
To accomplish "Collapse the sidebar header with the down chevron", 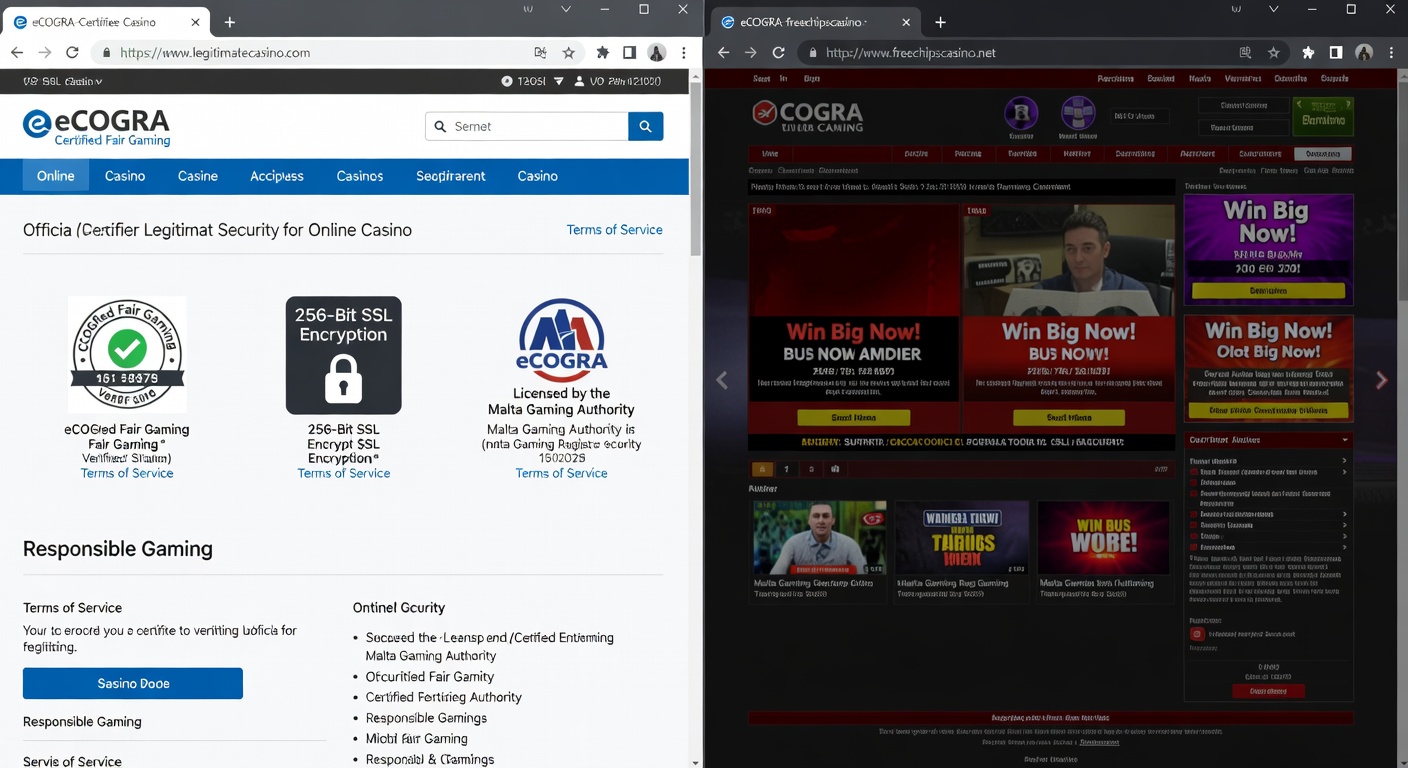I will (x=1347, y=440).
